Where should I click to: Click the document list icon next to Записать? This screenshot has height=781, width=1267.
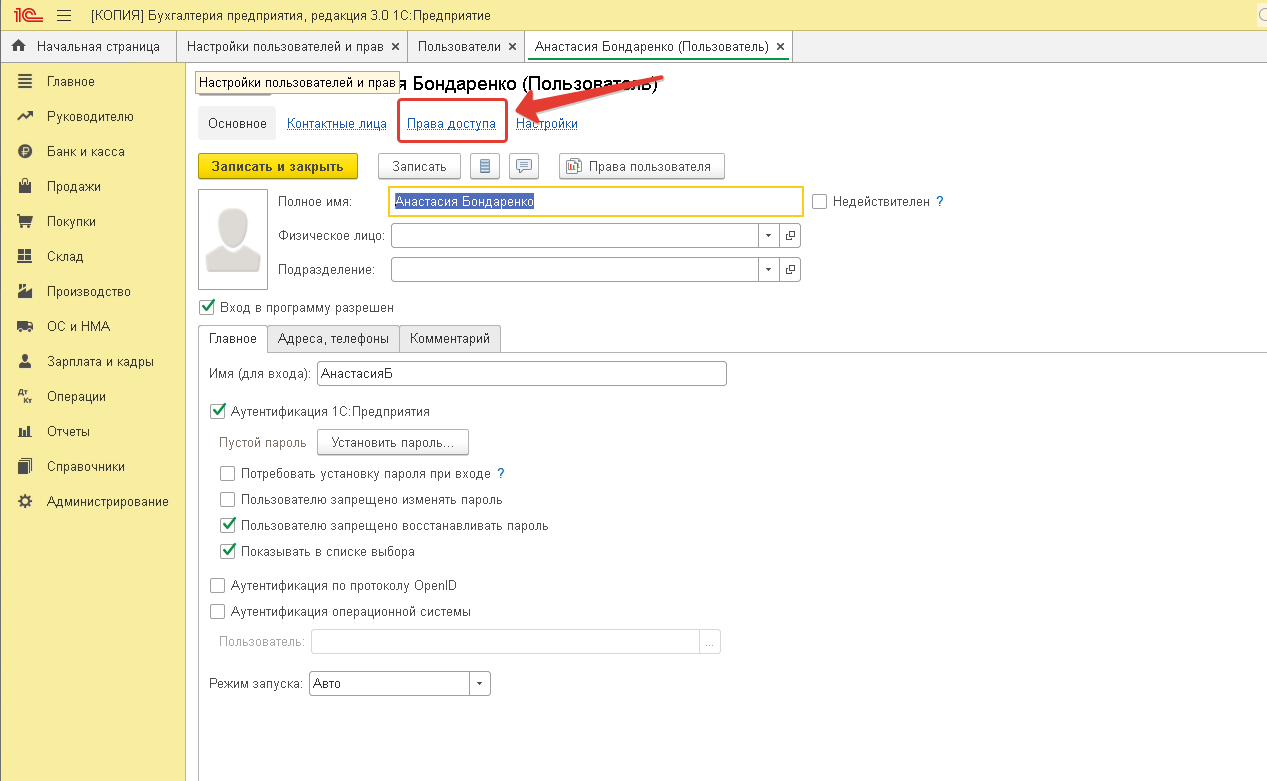[485, 166]
